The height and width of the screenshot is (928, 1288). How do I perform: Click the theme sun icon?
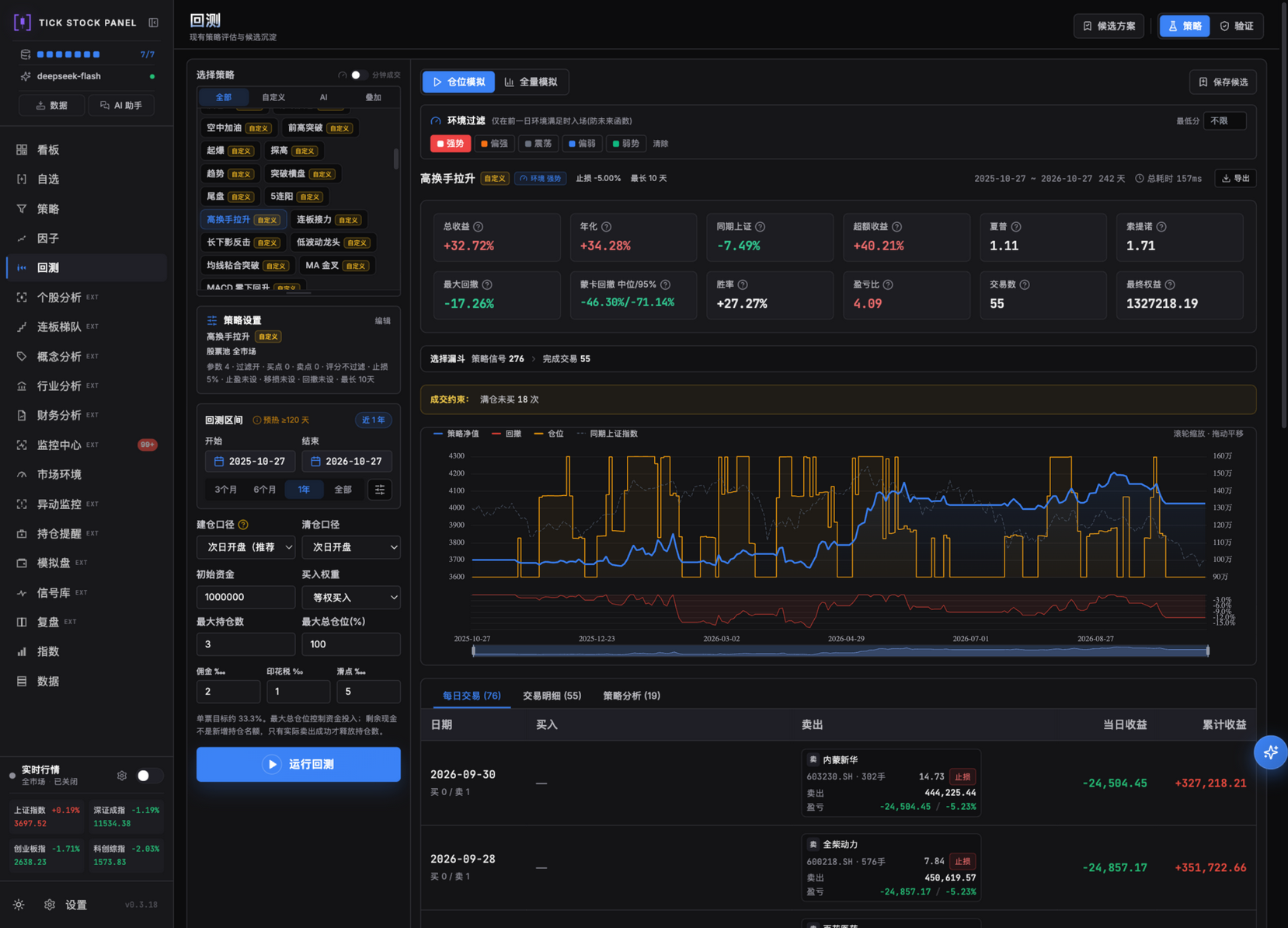[x=19, y=905]
